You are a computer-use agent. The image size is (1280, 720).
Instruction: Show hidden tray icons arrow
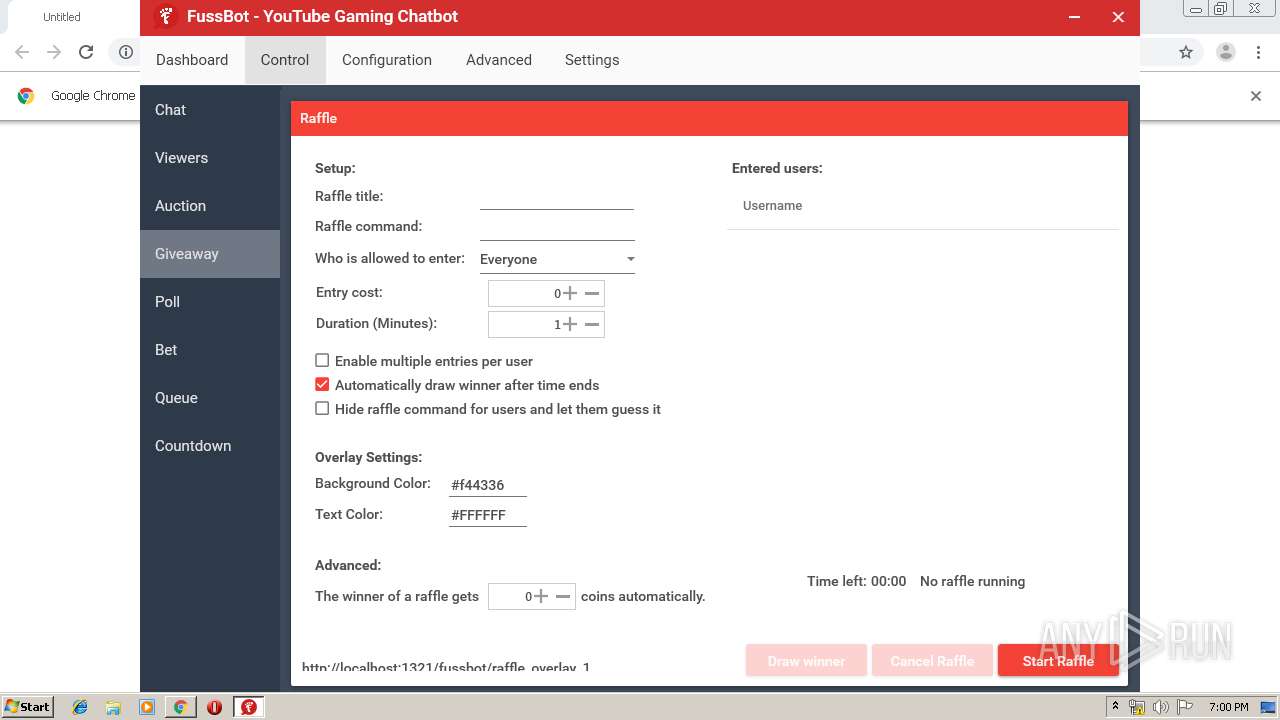tap(1115, 707)
